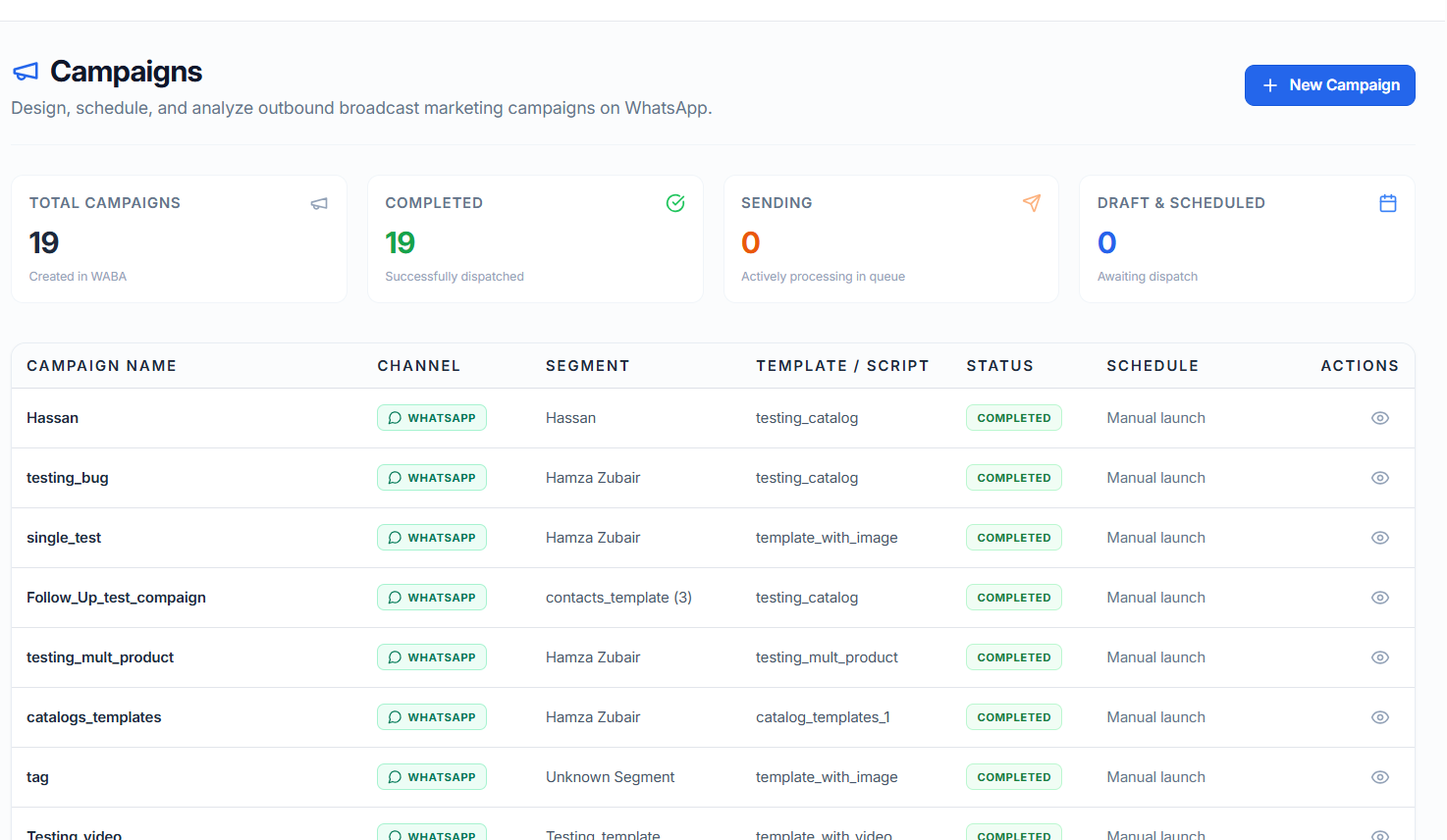
Task: Click green checkmark icon in Completed card
Action: point(675,203)
